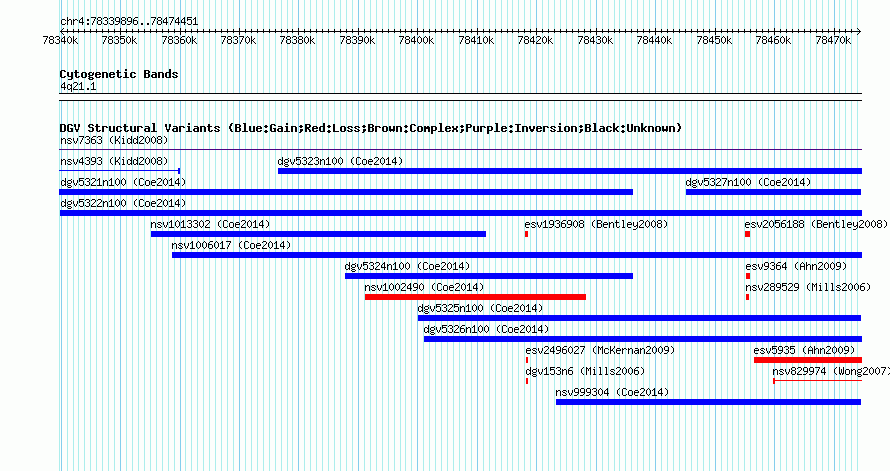890x471 pixels.
Task: Click the blue bar under dgv5325n100
Action: coord(640,318)
